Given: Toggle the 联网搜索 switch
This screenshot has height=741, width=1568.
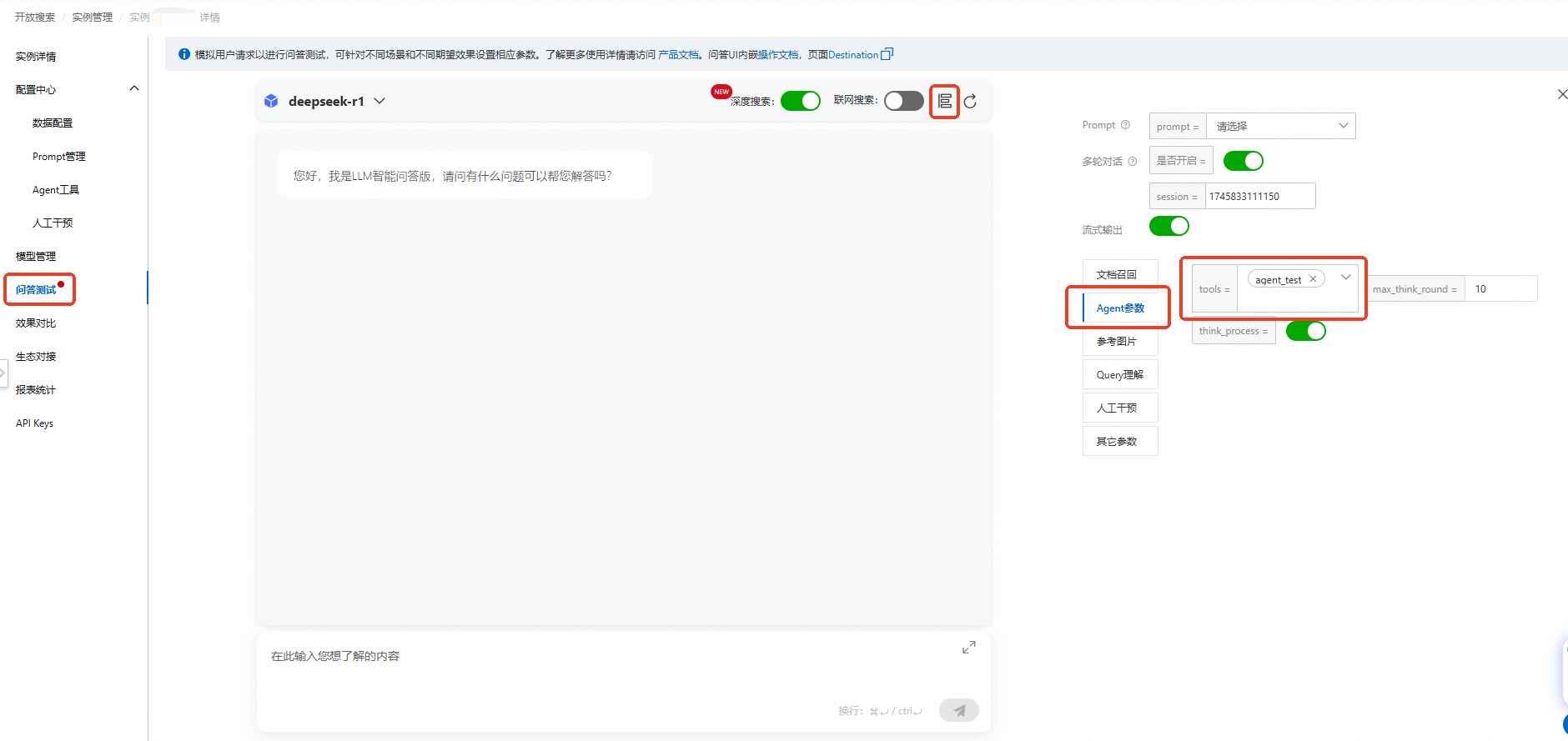Looking at the screenshot, I should coord(904,101).
